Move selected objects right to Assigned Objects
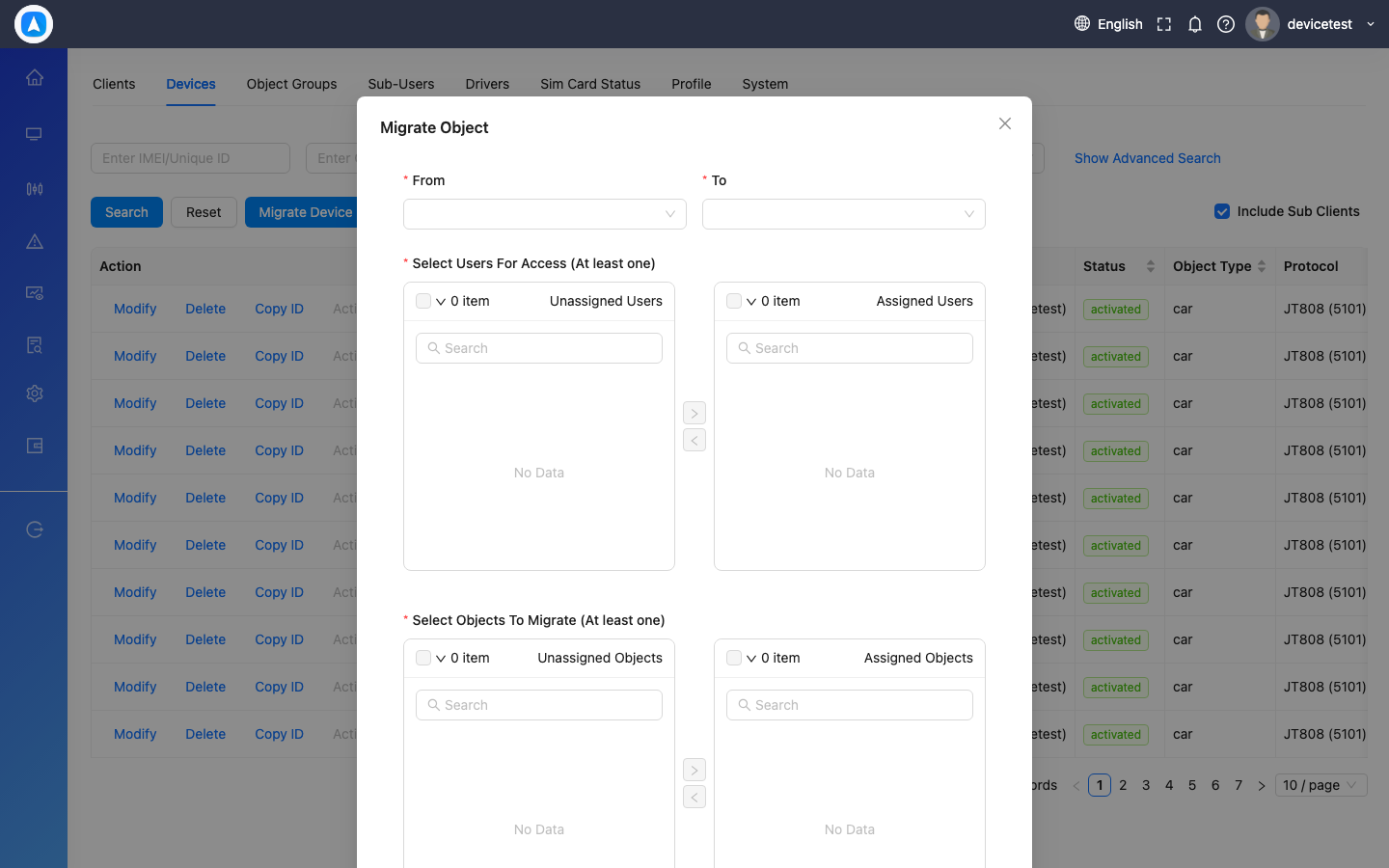Viewport: 1389px width, 868px height. click(694, 770)
